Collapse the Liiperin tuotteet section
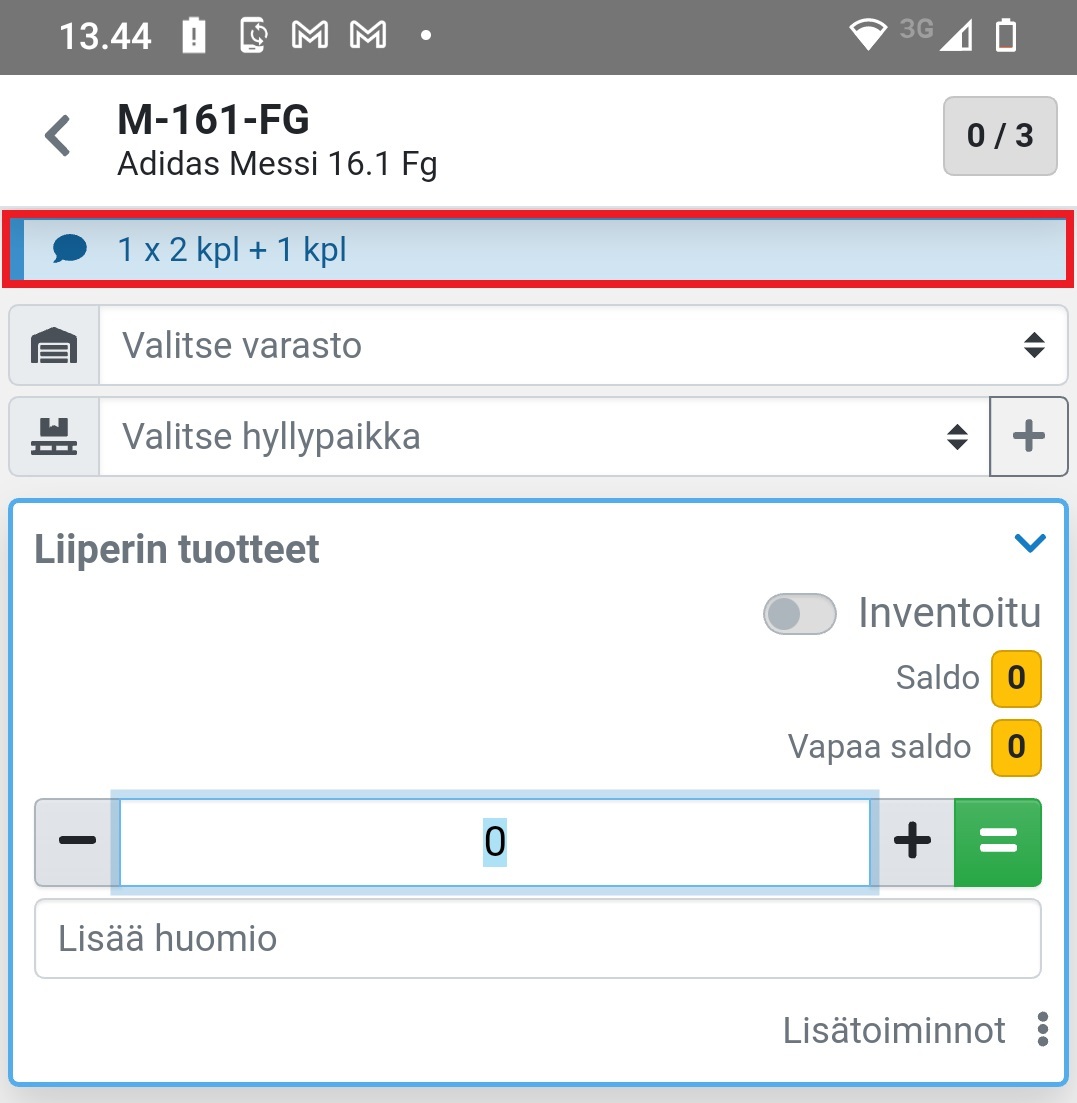Image resolution: width=1077 pixels, height=1103 pixels. 1029,543
